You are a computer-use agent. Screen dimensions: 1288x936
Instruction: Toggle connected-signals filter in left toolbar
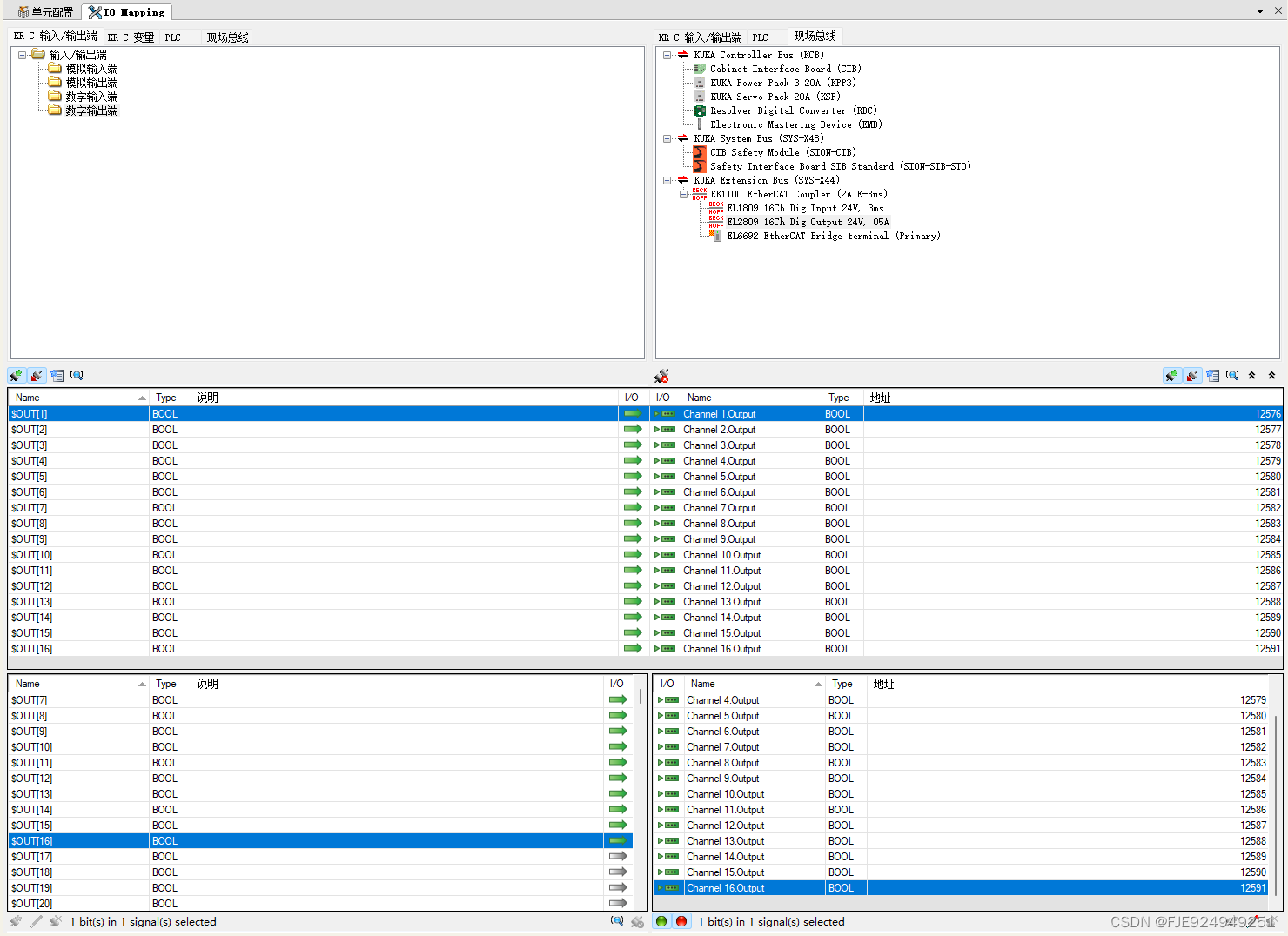tap(17, 376)
